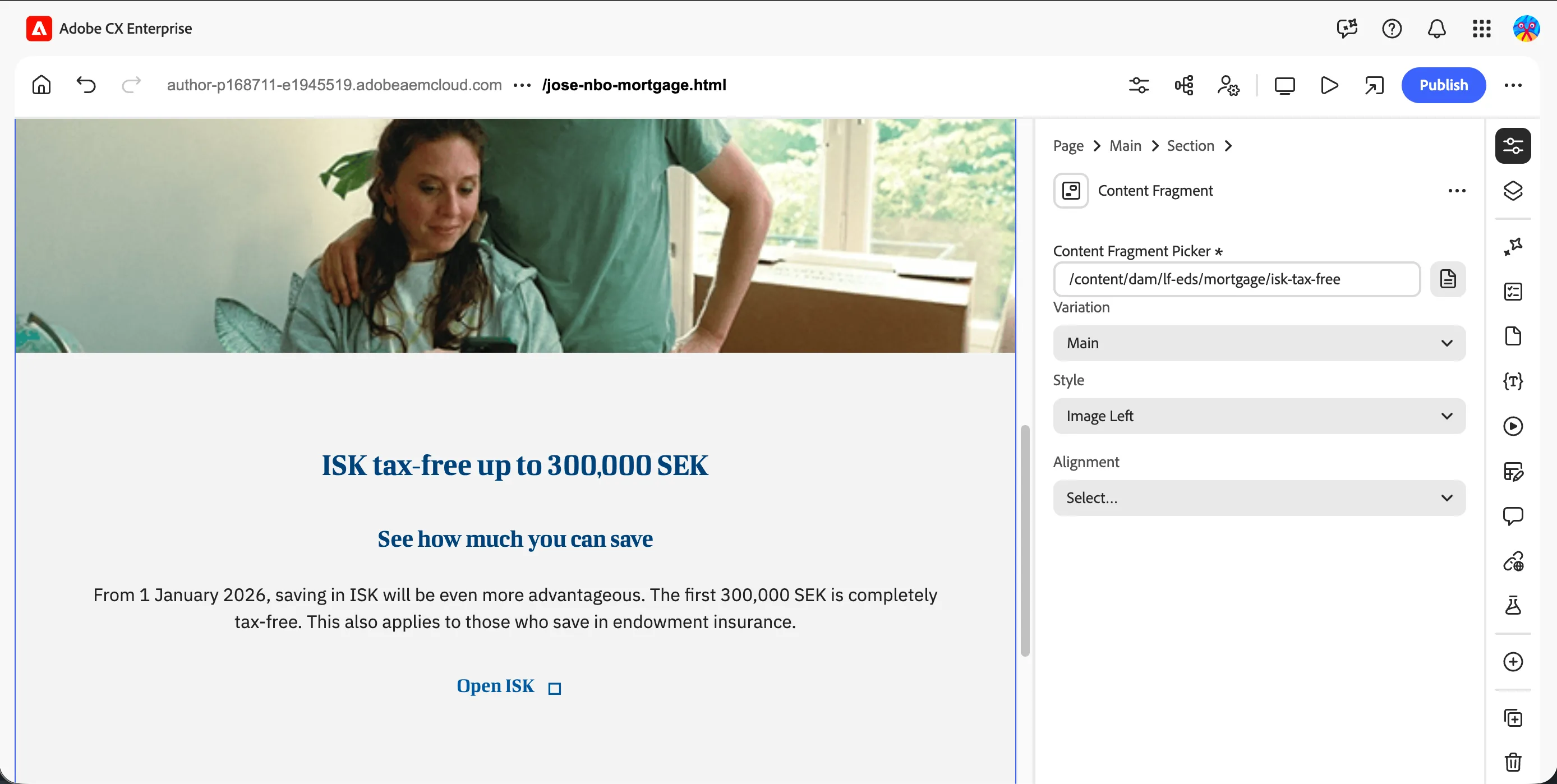Open the layers content tree panel
Viewport: 1557px width, 784px height.
[1512, 191]
